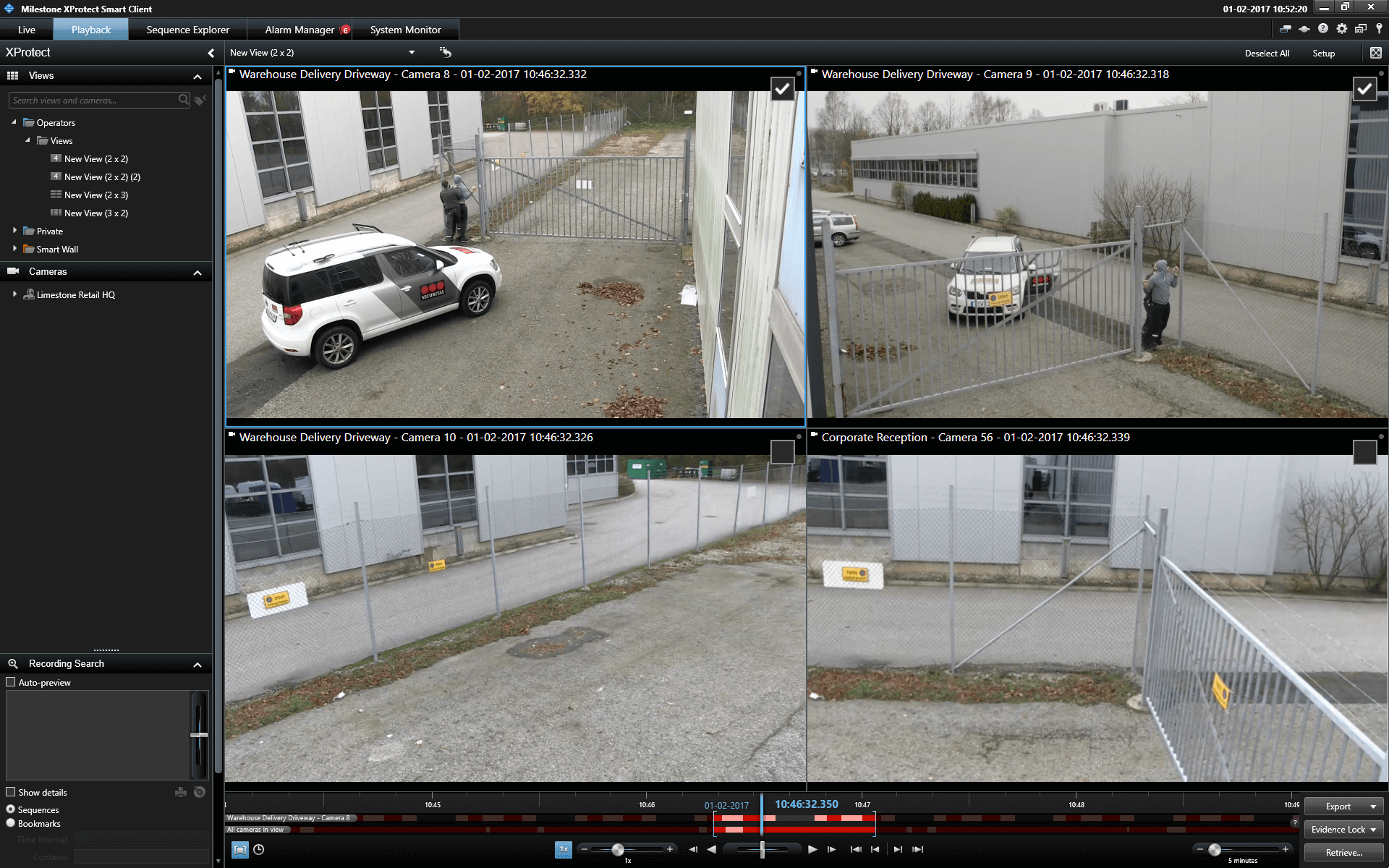The image size is (1389, 868).
Task: Open the Alarm Manager tab
Action: [300, 30]
